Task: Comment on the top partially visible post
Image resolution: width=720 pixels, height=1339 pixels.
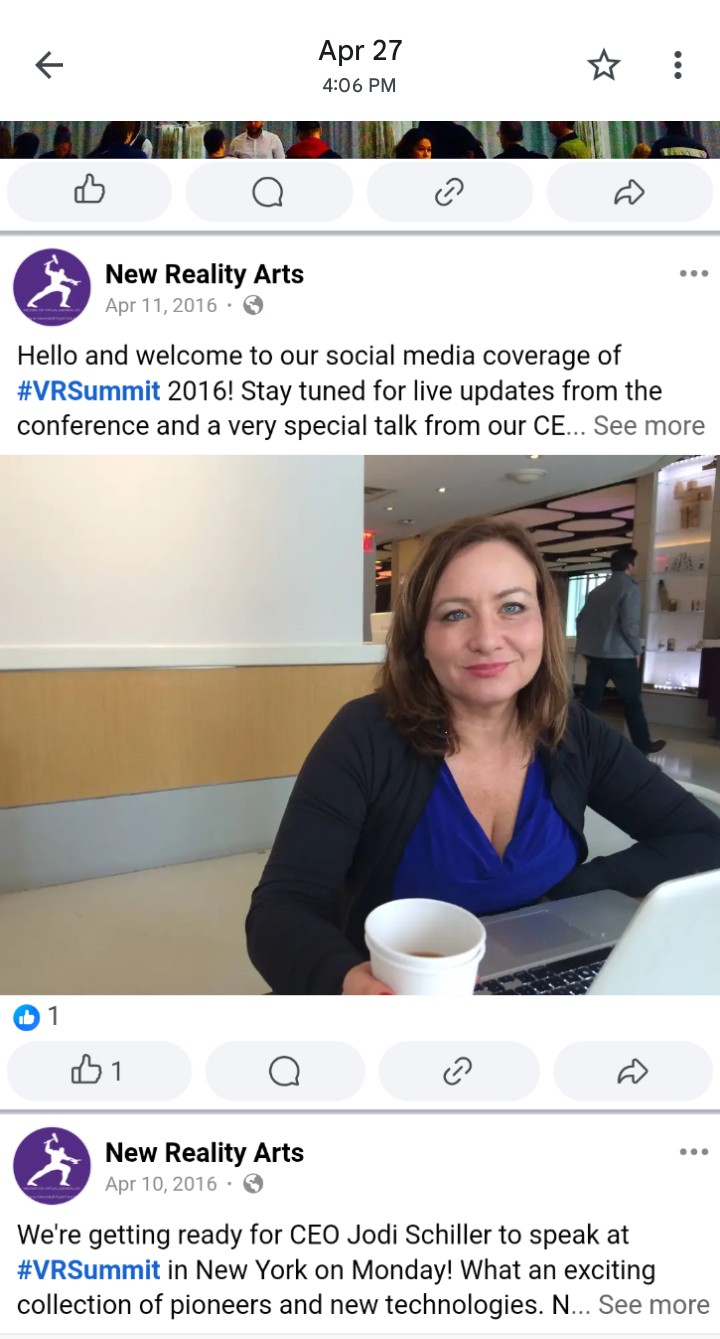Action: pos(268,192)
